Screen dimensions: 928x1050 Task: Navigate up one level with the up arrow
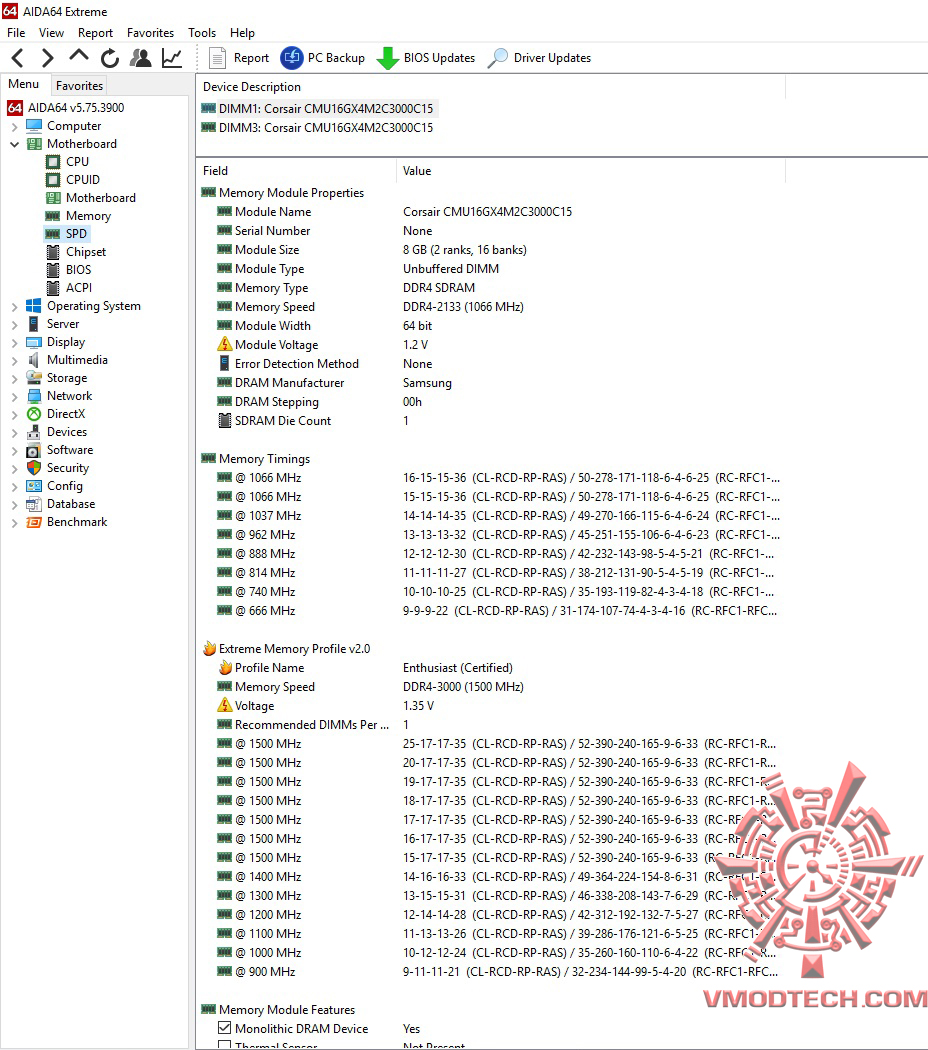click(78, 57)
